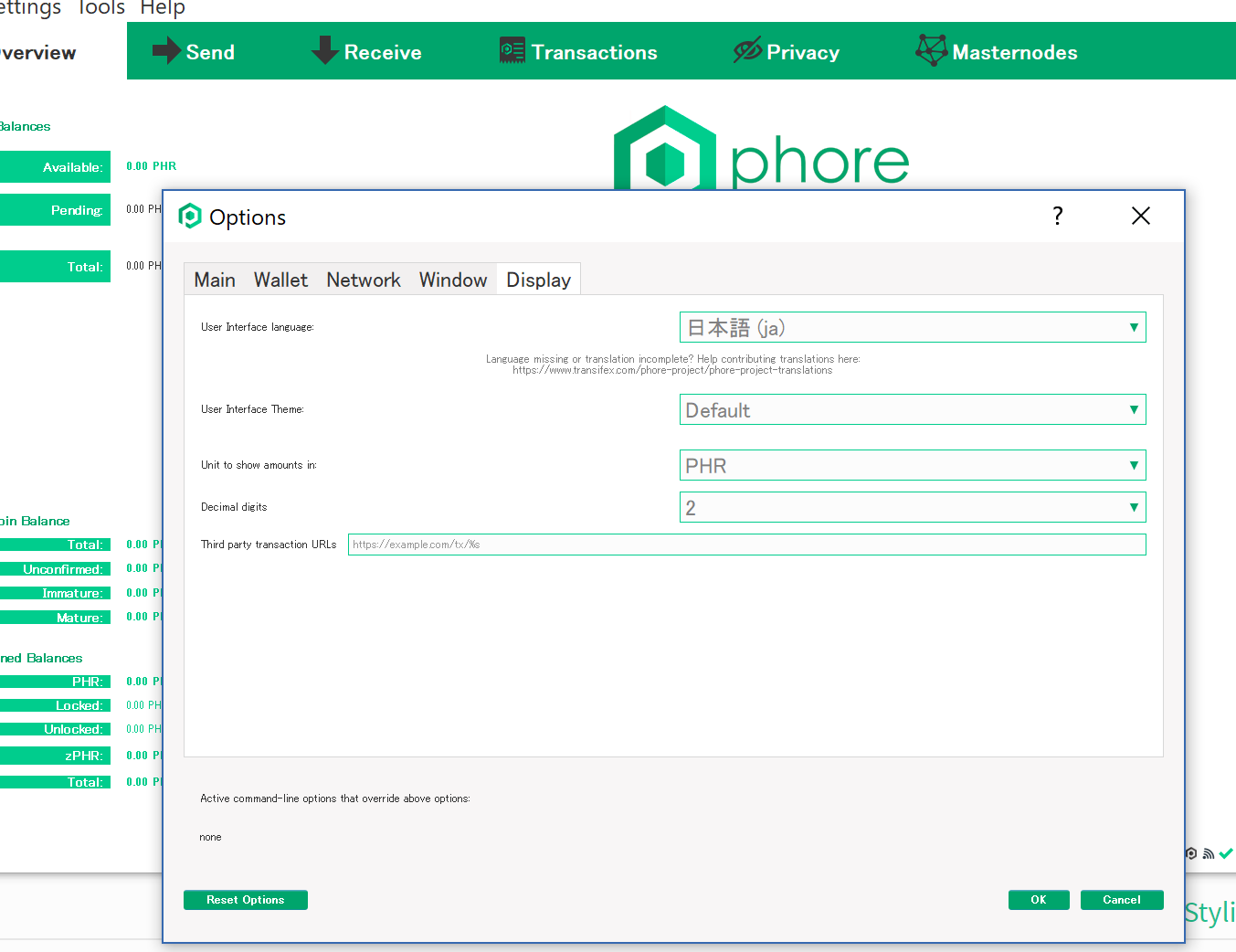The width and height of the screenshot is (1236, 952).
Task: Click the Options dialog title text
Action: pos(248,217)
